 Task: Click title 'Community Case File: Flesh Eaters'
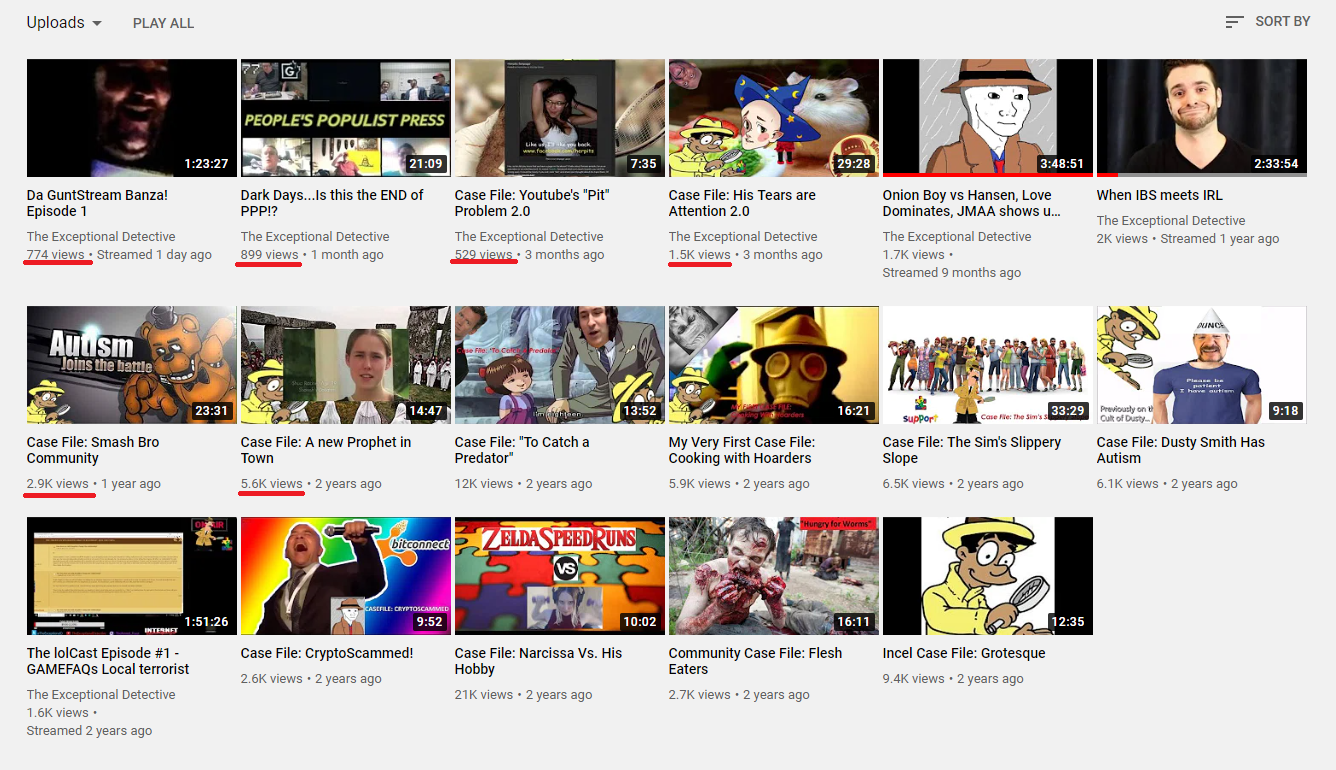click(x=755, y=661)
